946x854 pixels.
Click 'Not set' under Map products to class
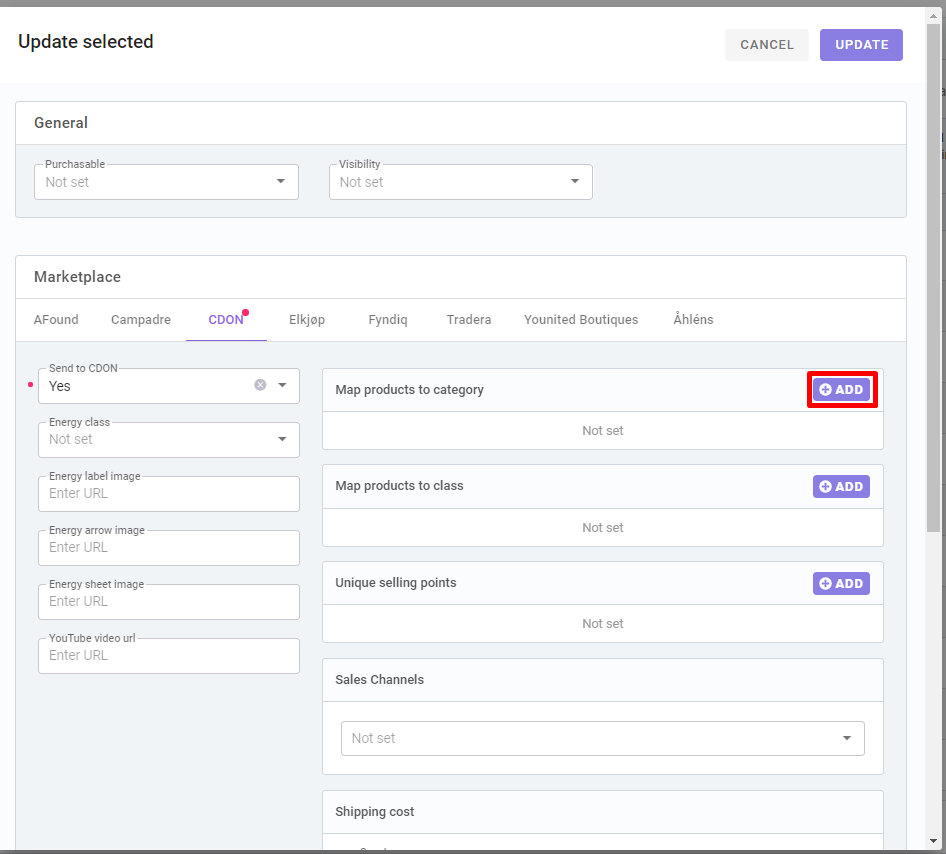(x=603, y=528)
